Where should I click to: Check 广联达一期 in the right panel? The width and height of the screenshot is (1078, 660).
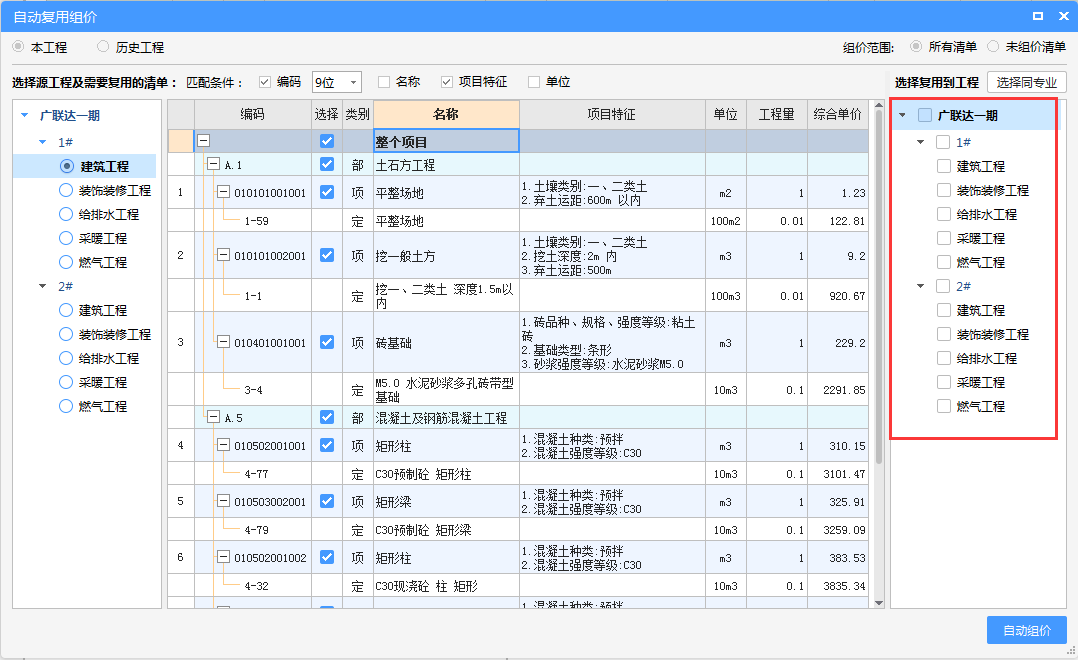924,117
